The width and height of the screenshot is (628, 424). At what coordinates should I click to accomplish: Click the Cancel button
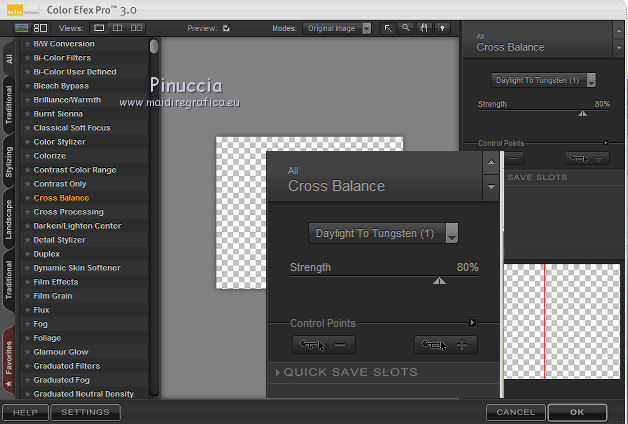coord(515,411)
